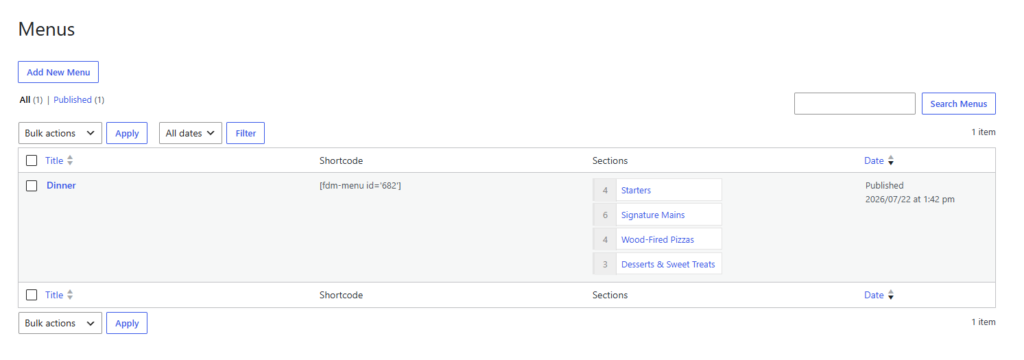Click the Filter button
This screenshot has width=1024, height=360.
pos(246,133)
